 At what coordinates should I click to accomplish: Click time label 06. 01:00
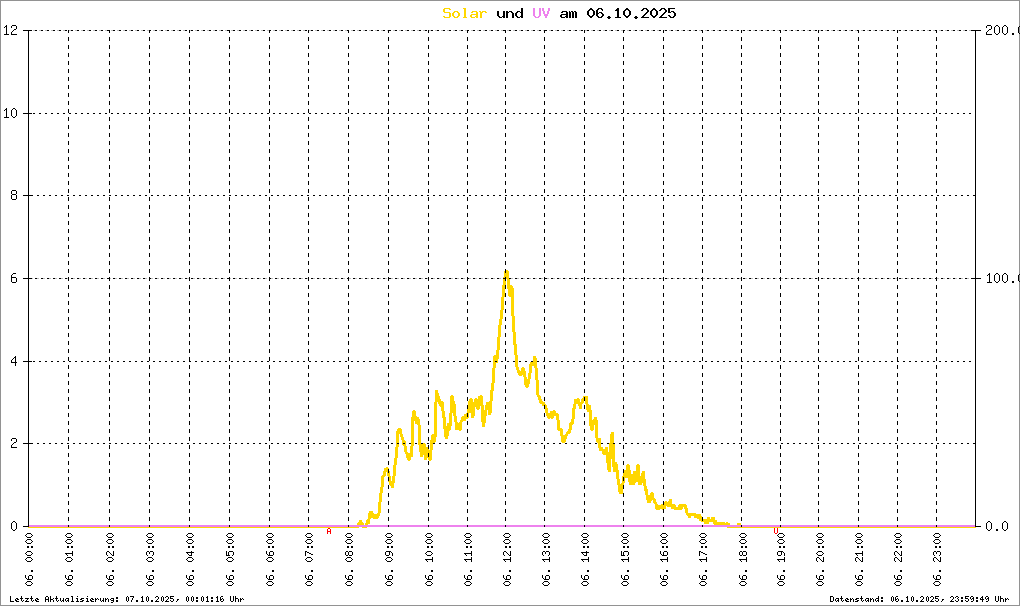pos(68,559)
